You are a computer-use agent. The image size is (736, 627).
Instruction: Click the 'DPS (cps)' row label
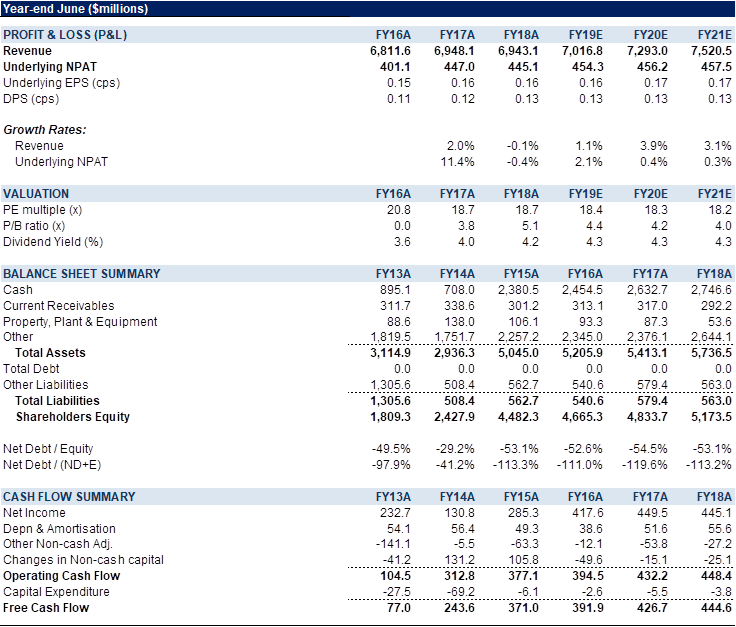31,99
